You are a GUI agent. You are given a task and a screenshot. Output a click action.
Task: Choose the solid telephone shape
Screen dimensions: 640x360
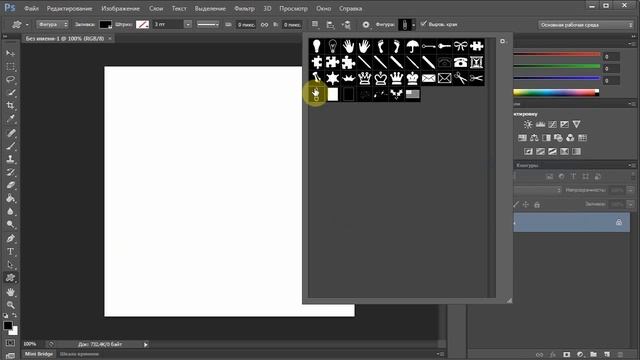coord(460,62)
